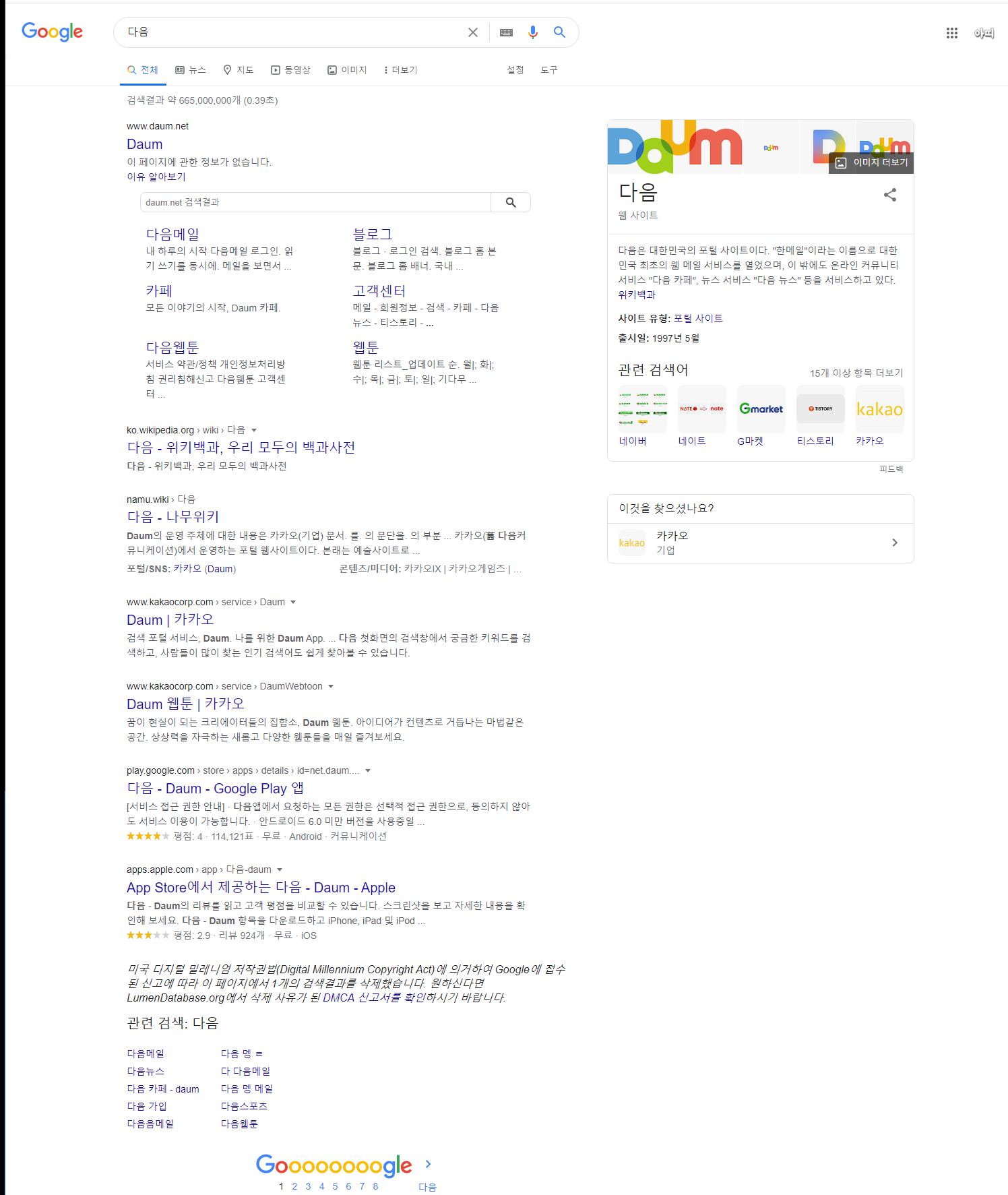Expand the ko.wikipedia.org result dropdown arrow

254,430
